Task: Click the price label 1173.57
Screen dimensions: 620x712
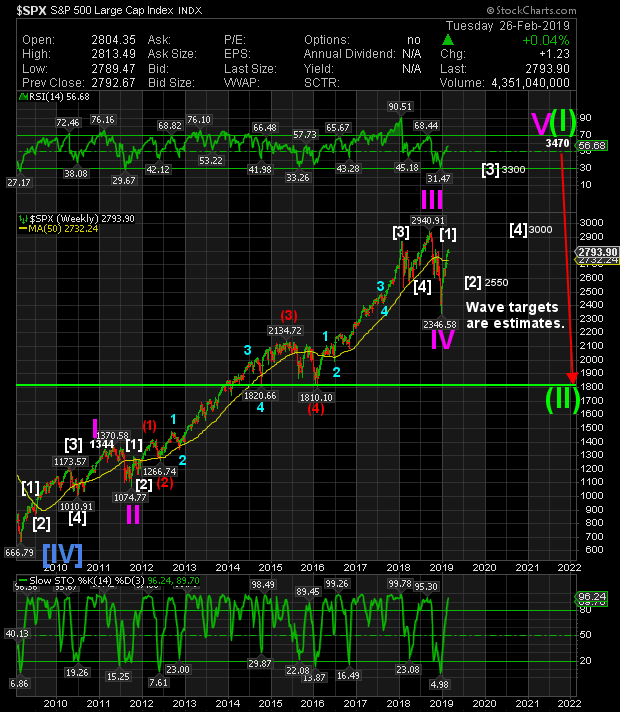Action: point(70,462)
